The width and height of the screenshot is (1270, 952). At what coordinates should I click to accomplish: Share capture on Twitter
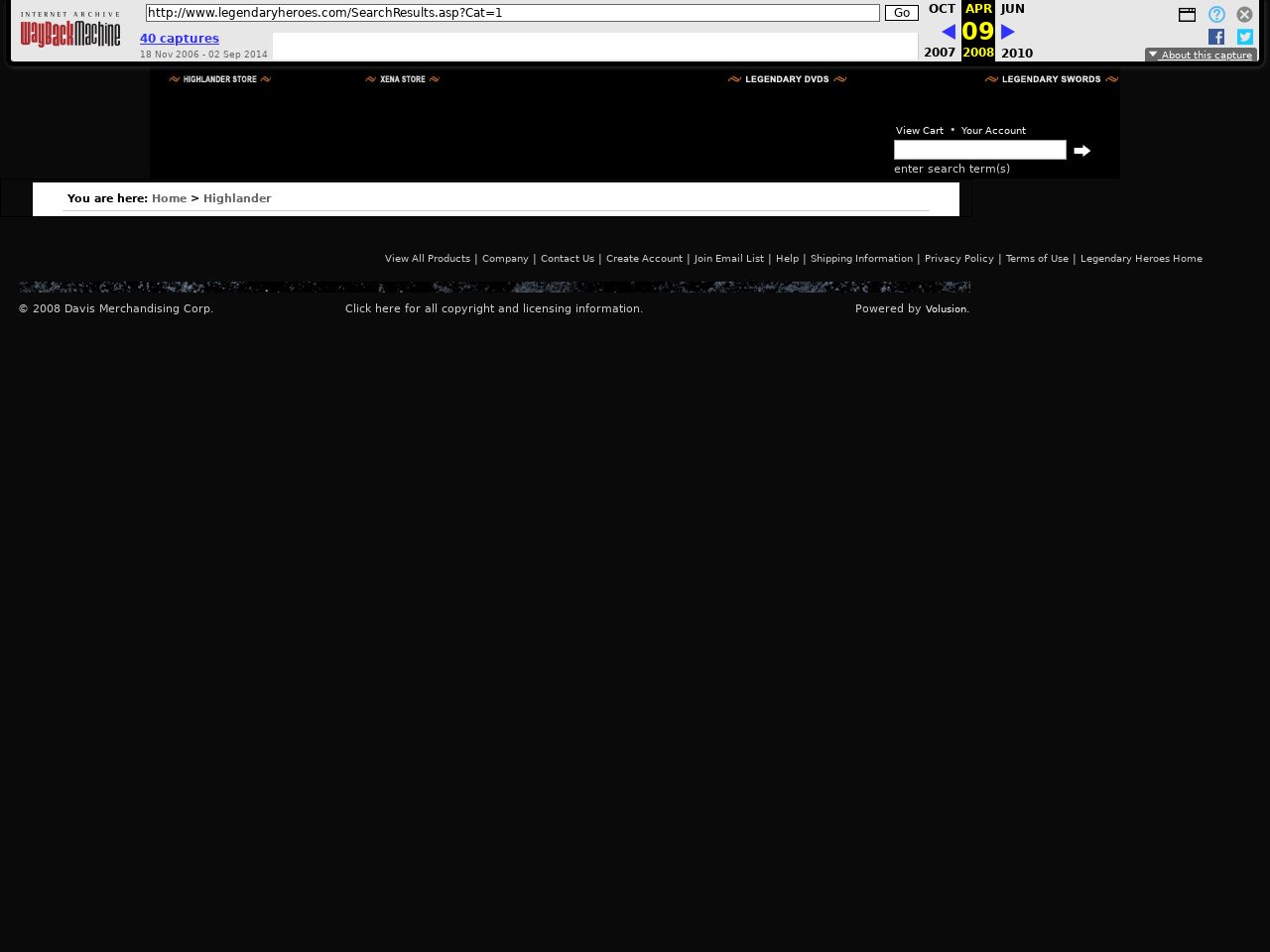tap(1244, 37)
